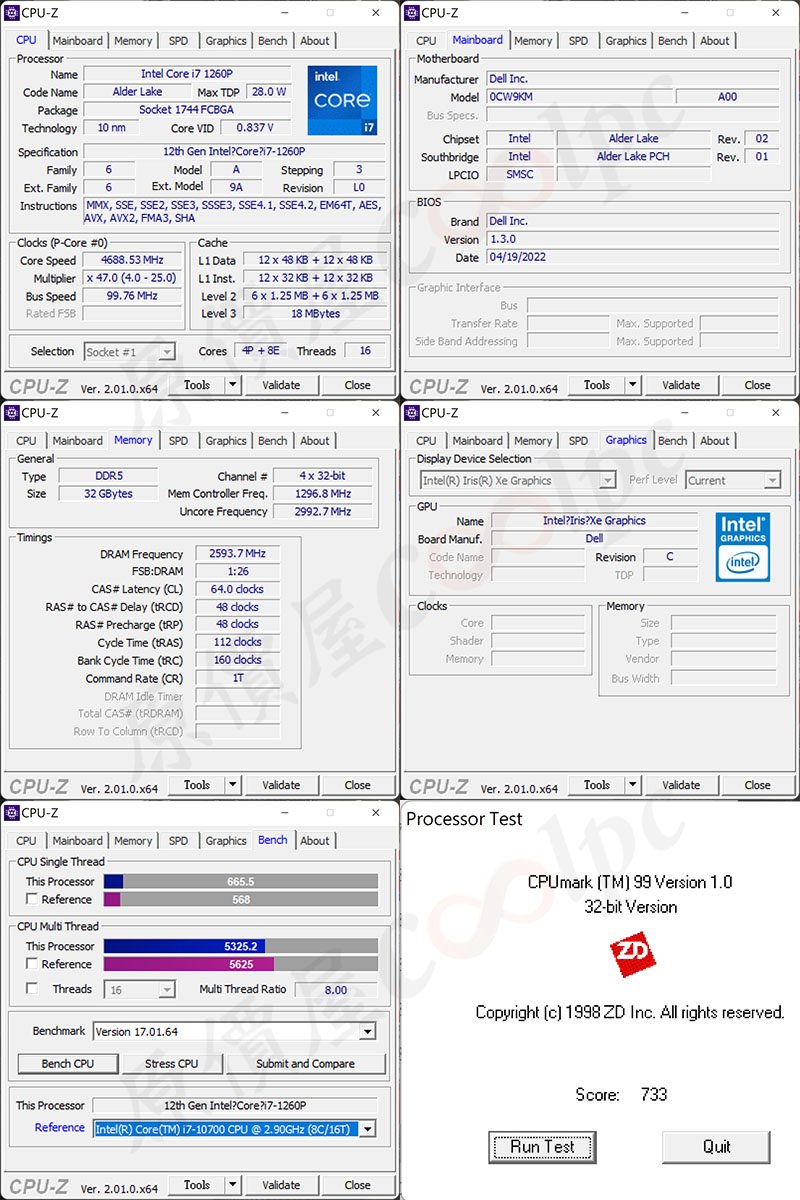
Task: Click the CPU-Z title bar icon in the Memory-tab window
Action: click(x=13, y=413)
